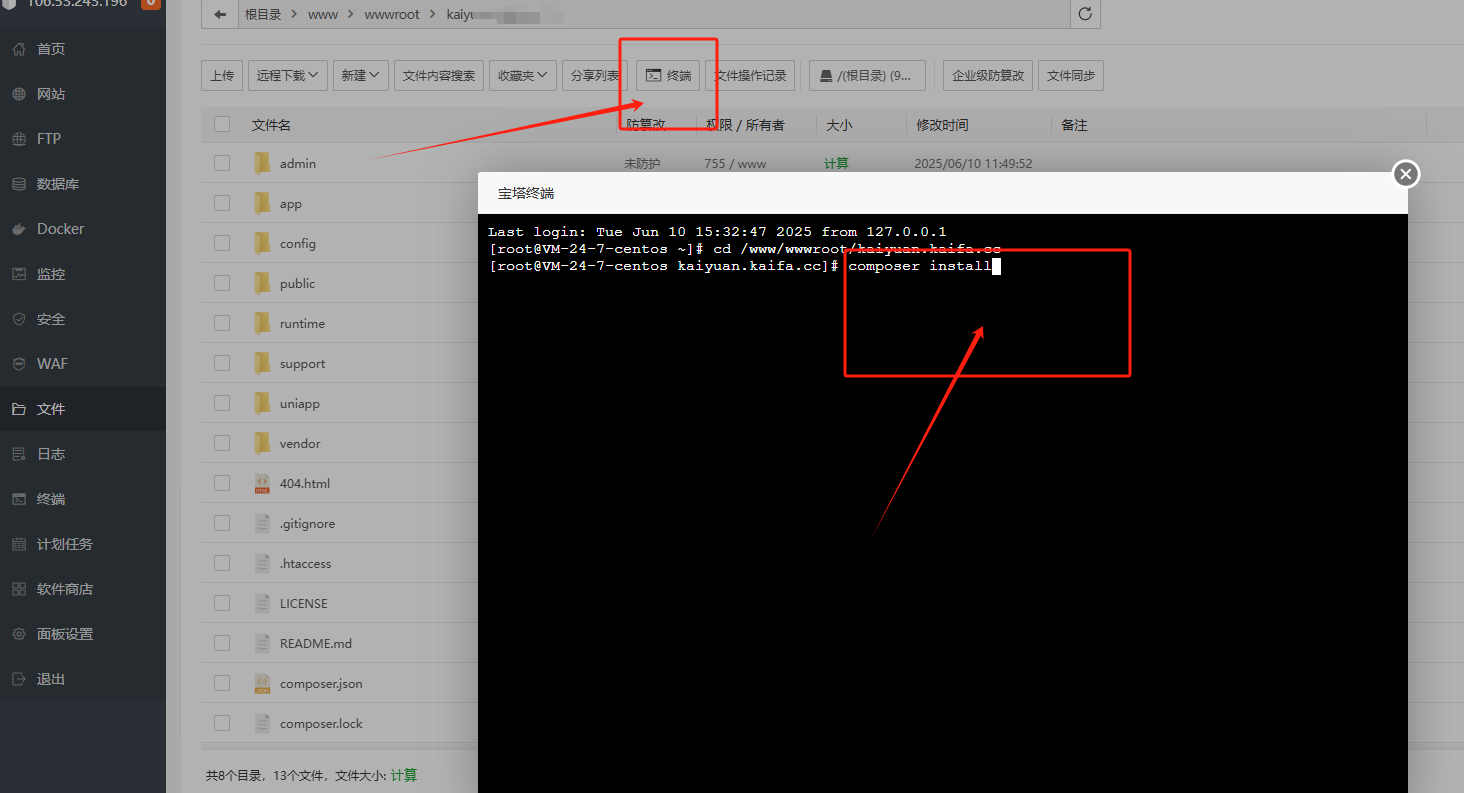Check the uniapp folder checkbox

pyautogui.click(x=222, y=403)
